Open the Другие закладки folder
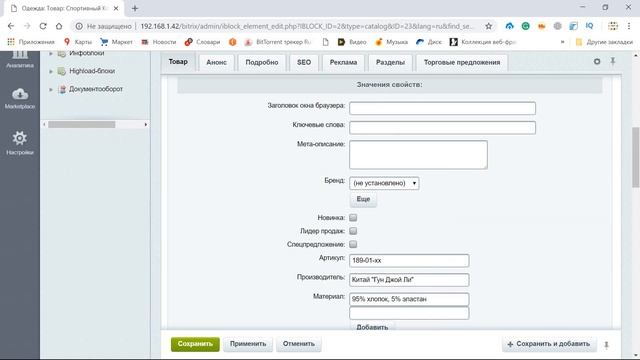The width and height of the screenshot is (640, 360). [604, 42]
